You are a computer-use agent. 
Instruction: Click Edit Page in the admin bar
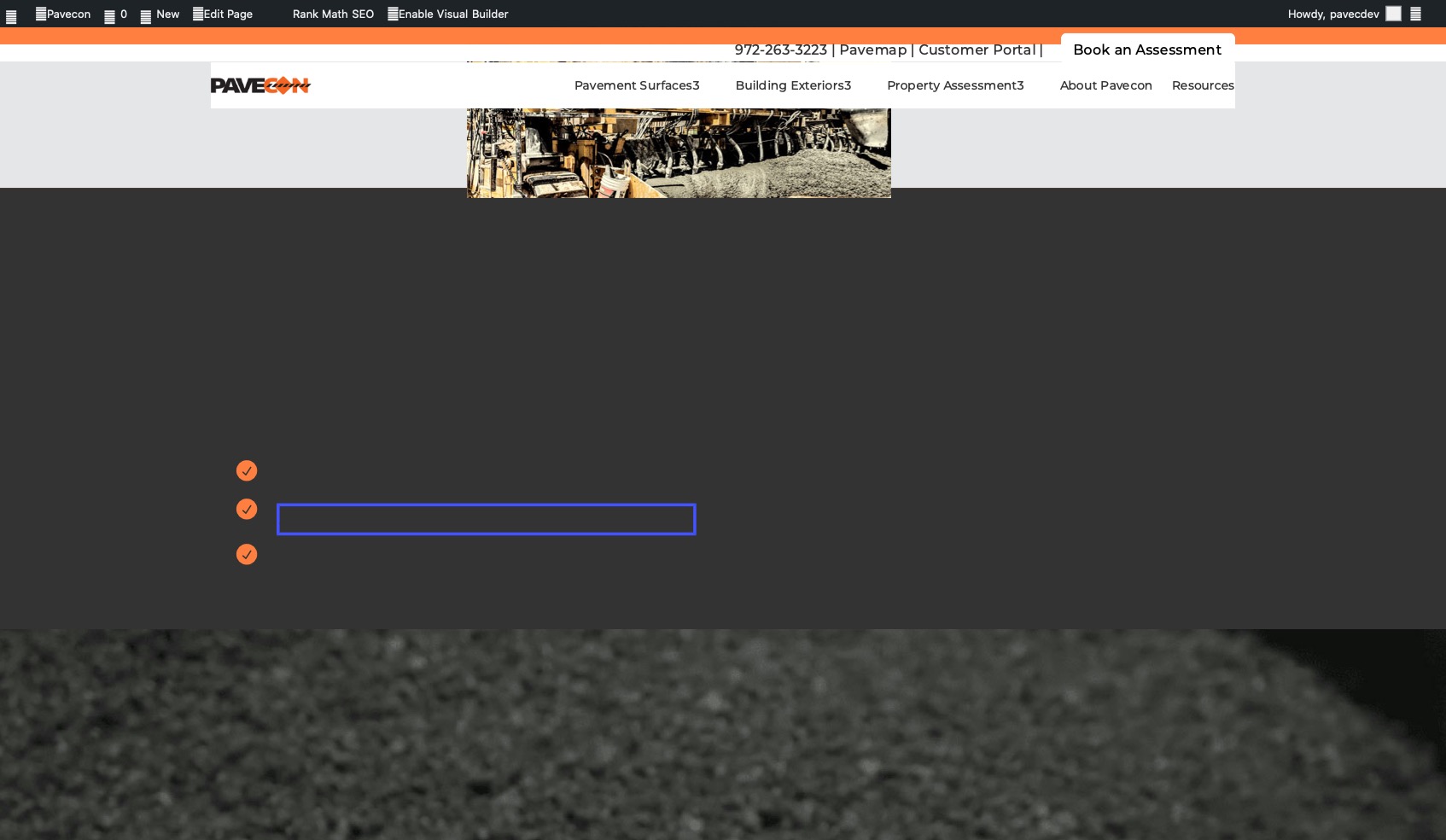[x=223, y=15]
